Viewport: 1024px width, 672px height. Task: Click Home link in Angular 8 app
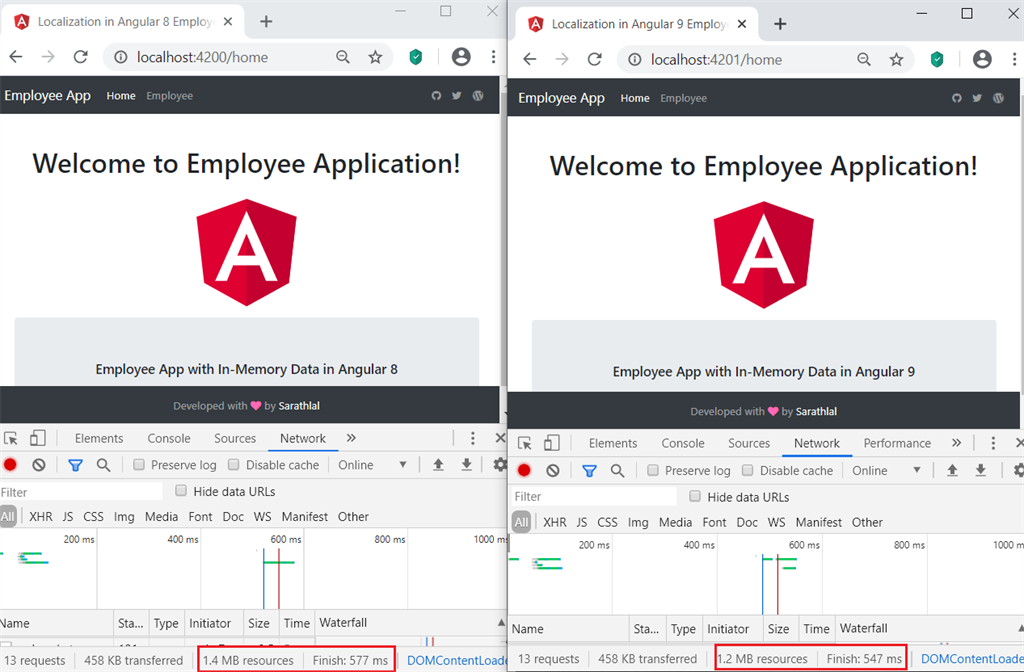121,95
